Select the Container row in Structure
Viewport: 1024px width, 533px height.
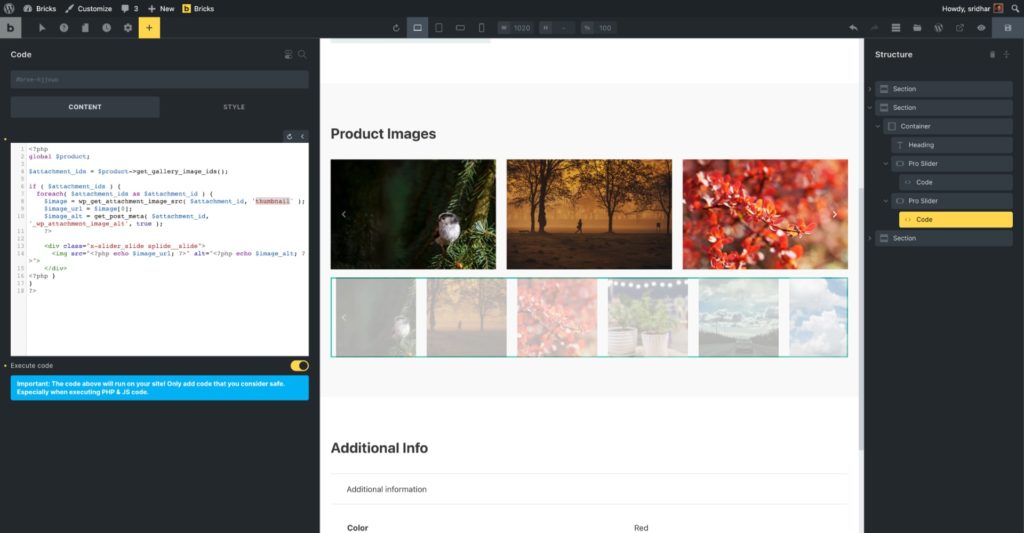[948, 126]
